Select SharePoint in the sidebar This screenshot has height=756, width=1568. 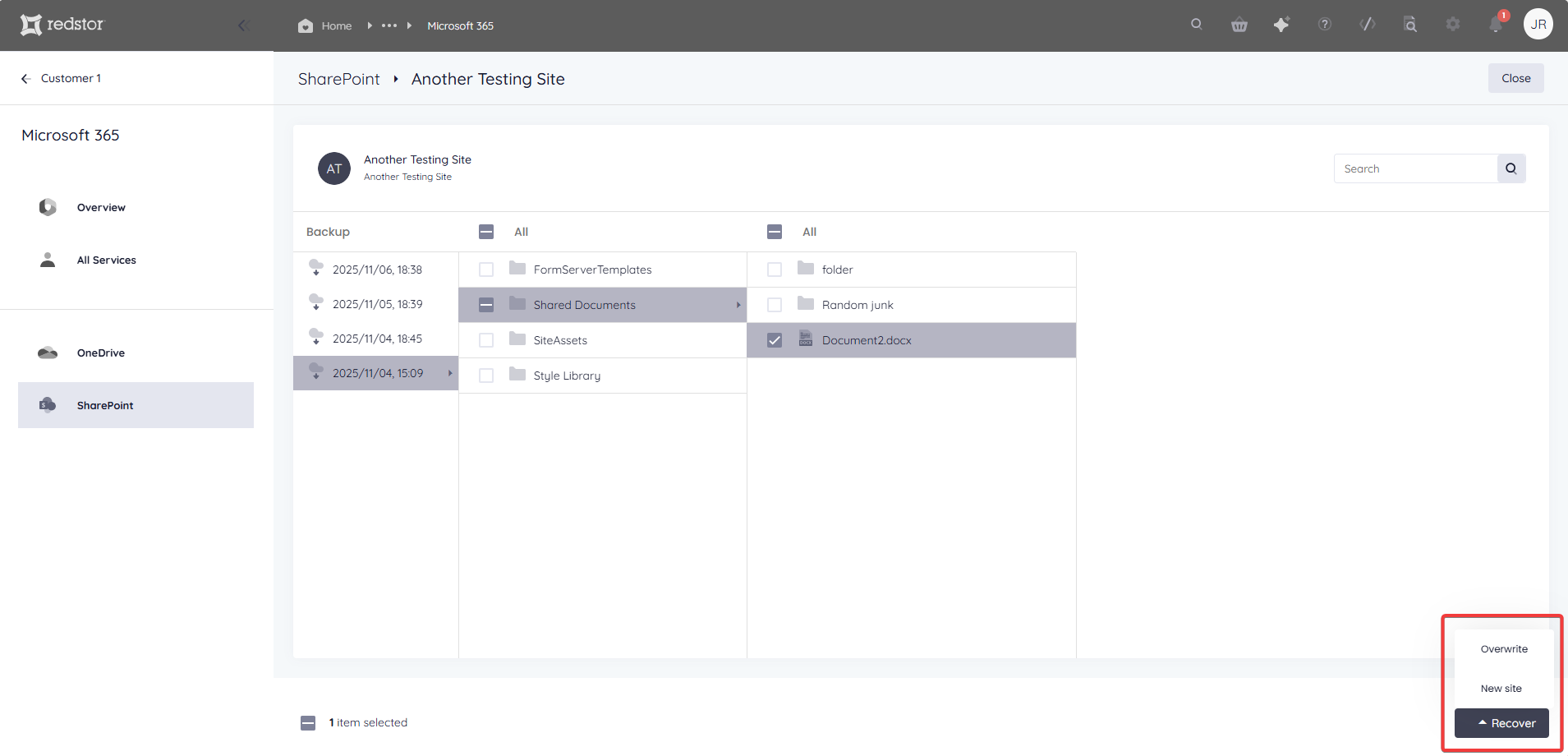click(136, 405)
